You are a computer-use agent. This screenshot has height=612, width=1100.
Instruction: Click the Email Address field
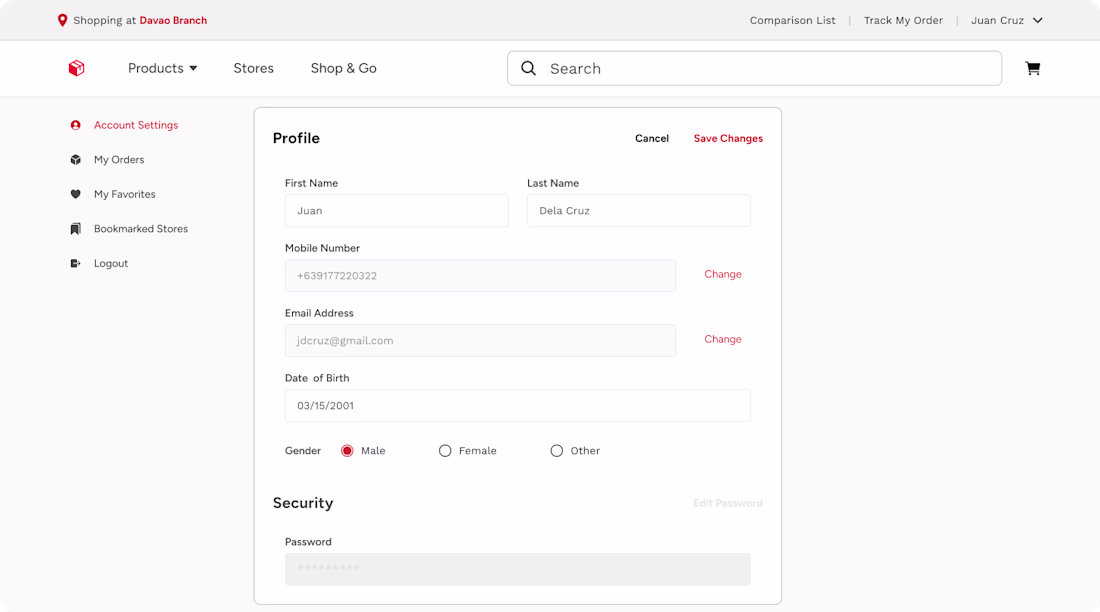(481, 340)
